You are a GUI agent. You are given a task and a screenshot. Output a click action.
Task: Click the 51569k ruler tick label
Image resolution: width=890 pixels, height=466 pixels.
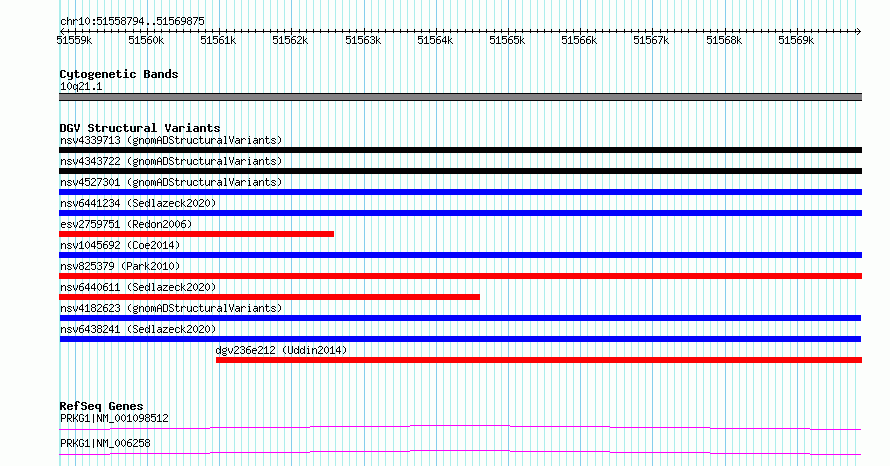(x=796, y=40)
